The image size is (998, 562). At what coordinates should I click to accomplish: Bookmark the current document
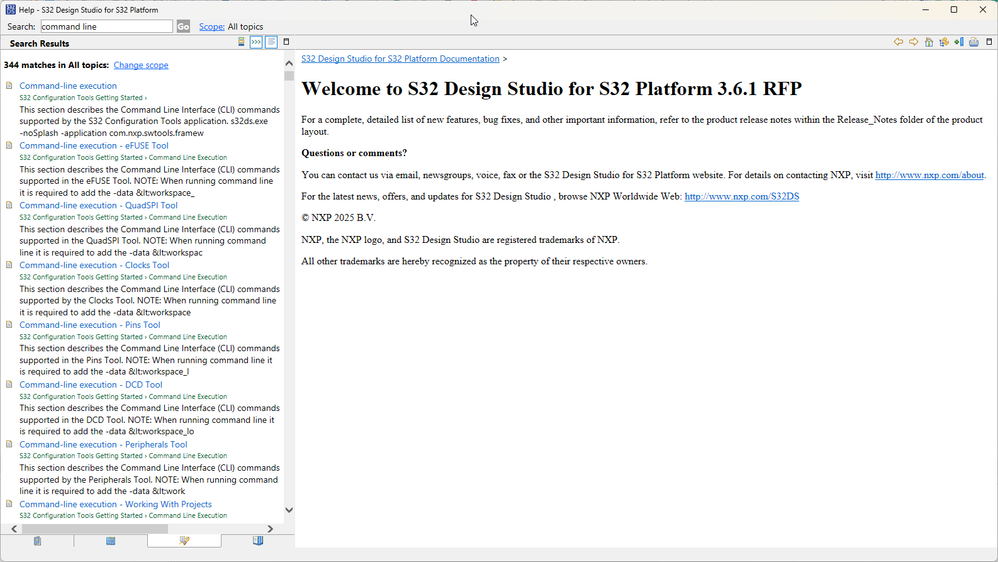pos(959,42)
